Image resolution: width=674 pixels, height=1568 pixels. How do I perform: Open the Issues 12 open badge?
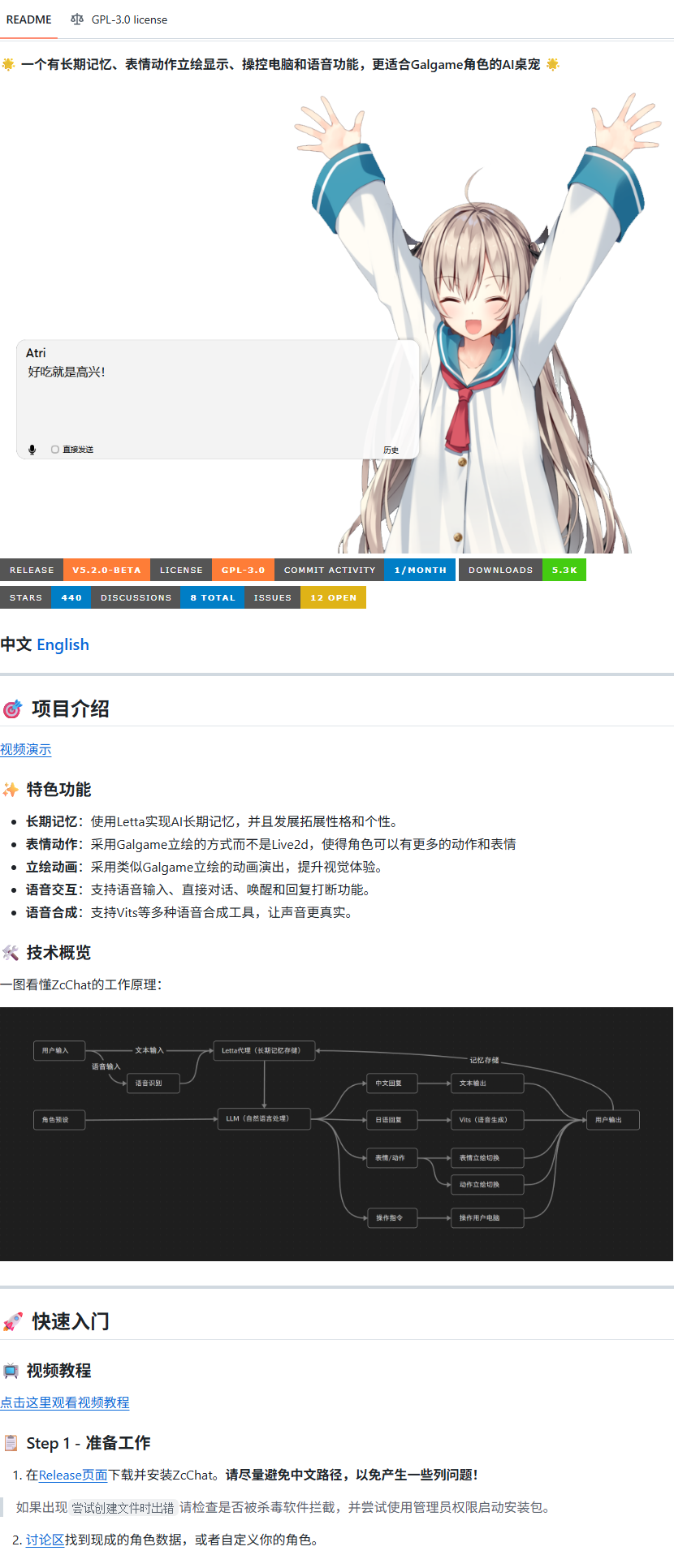pos(305,597)
